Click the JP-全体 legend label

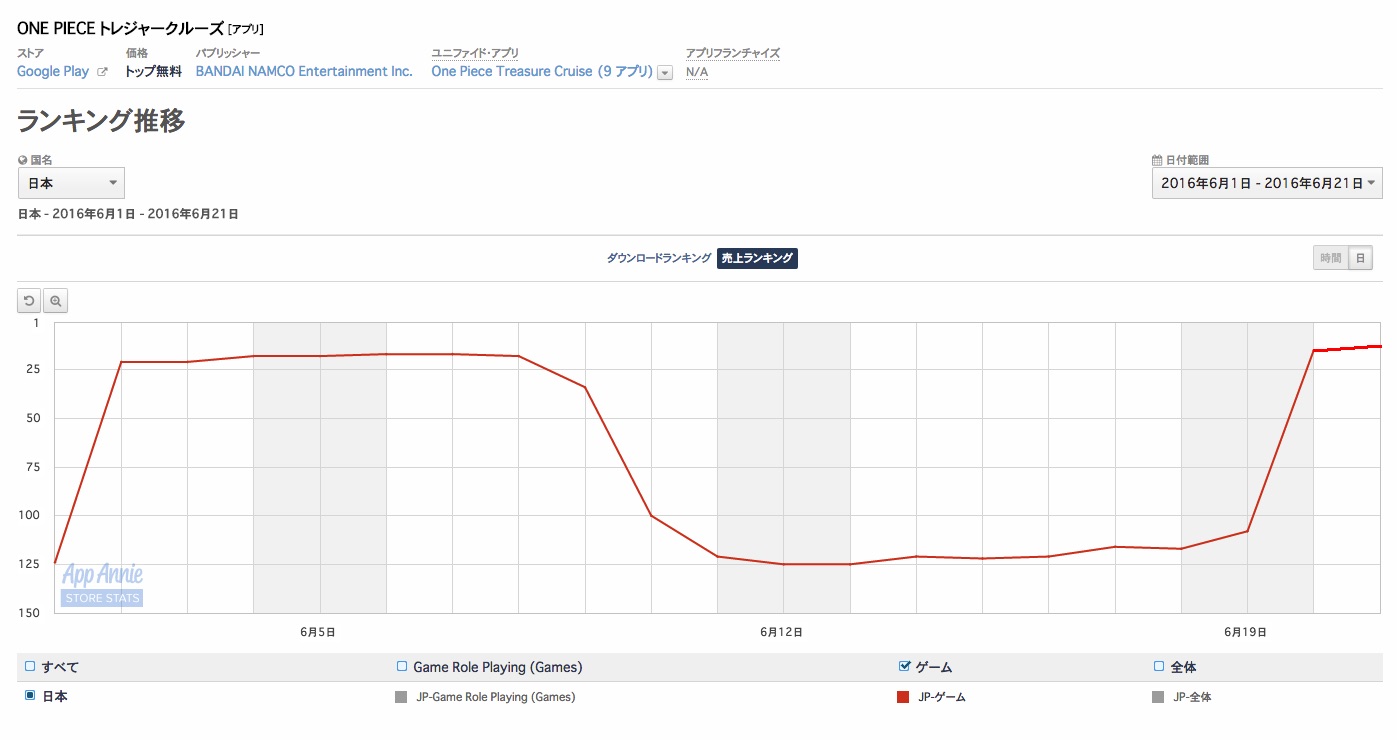coord(1192,697)
